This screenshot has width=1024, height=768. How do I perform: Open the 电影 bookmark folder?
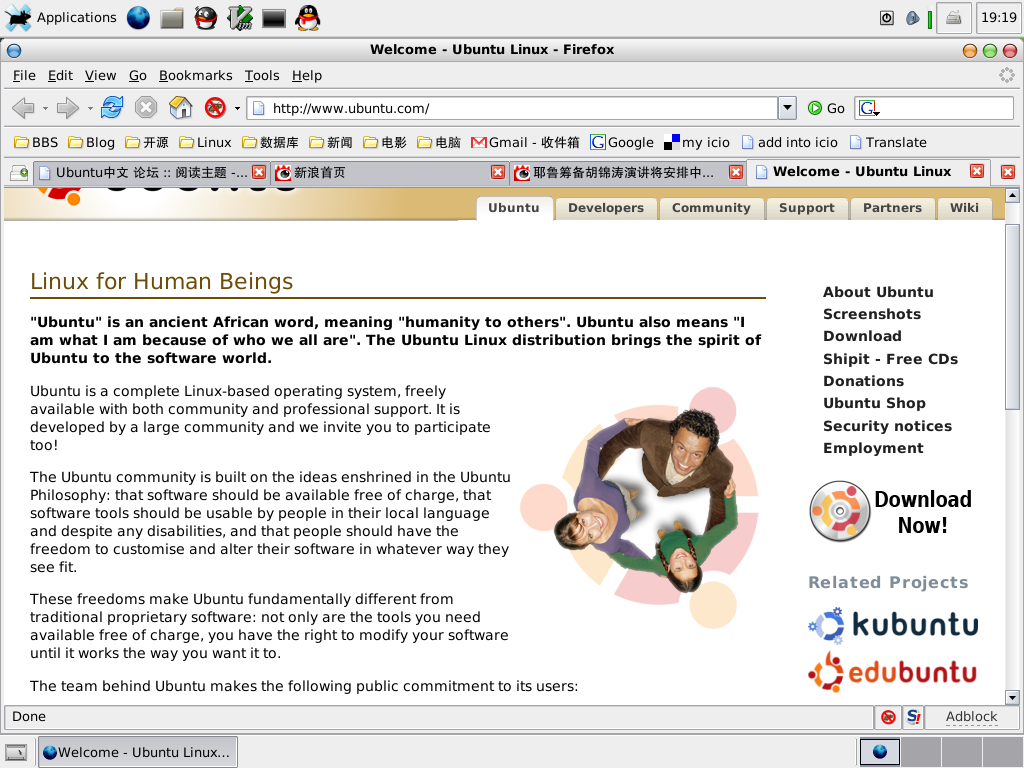[x=385, y=142]
